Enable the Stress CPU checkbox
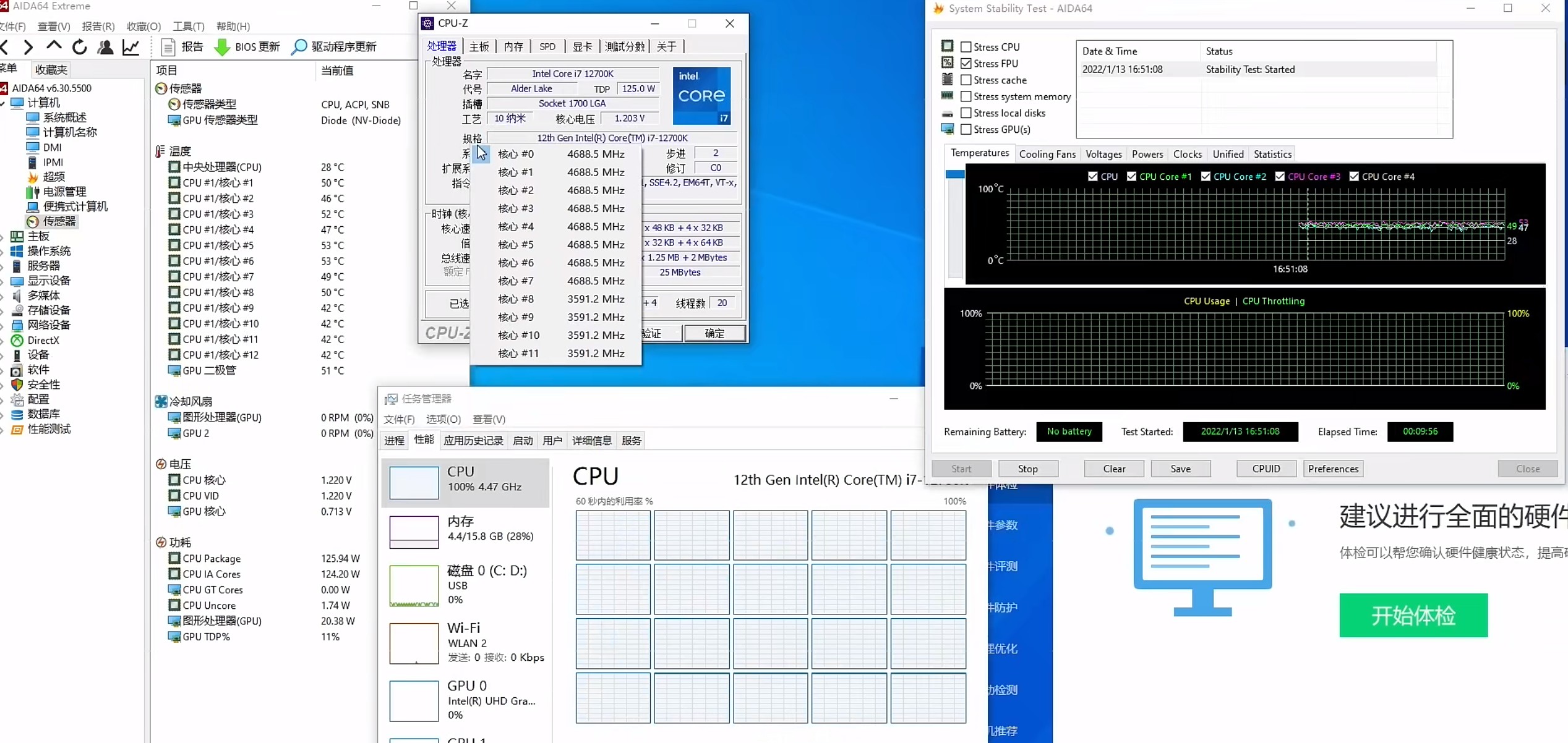 tap(966, 47)
